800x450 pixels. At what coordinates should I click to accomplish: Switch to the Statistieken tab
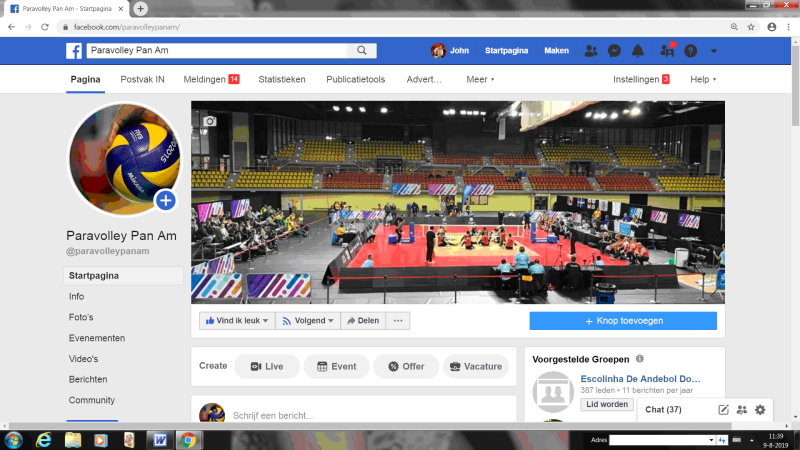click(x=282, y=80)
